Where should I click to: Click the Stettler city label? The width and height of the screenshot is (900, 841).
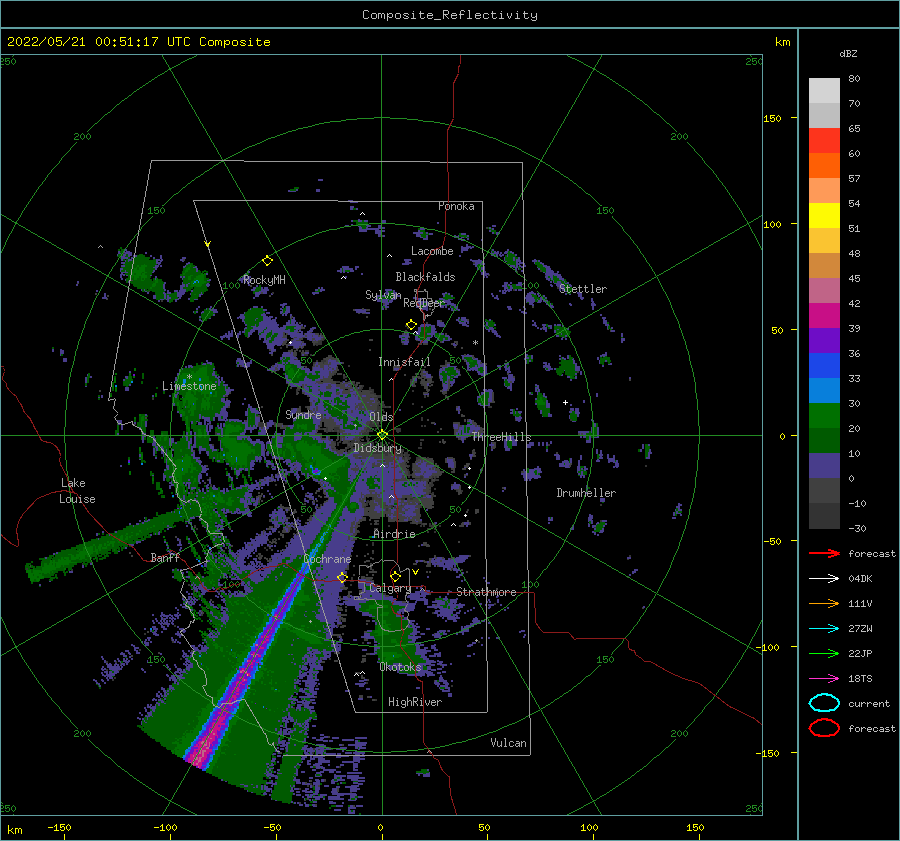[583, 289]
